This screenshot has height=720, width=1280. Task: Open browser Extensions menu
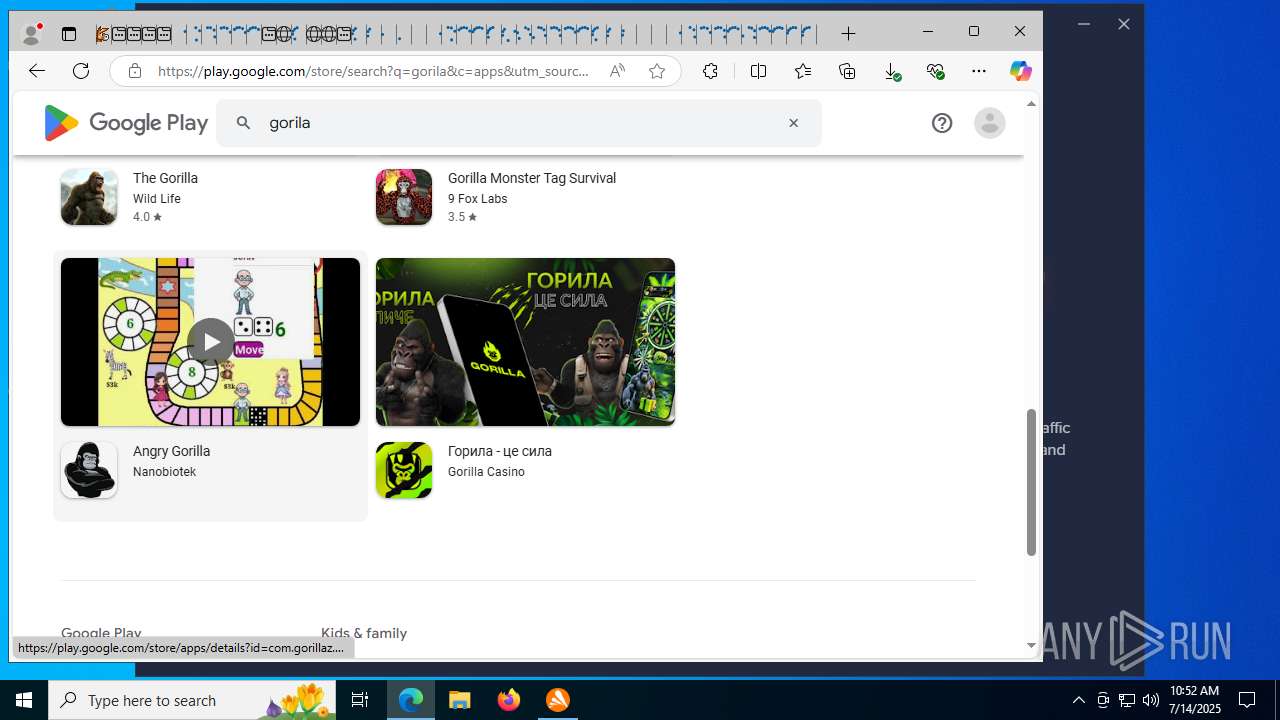click(710, 71)
